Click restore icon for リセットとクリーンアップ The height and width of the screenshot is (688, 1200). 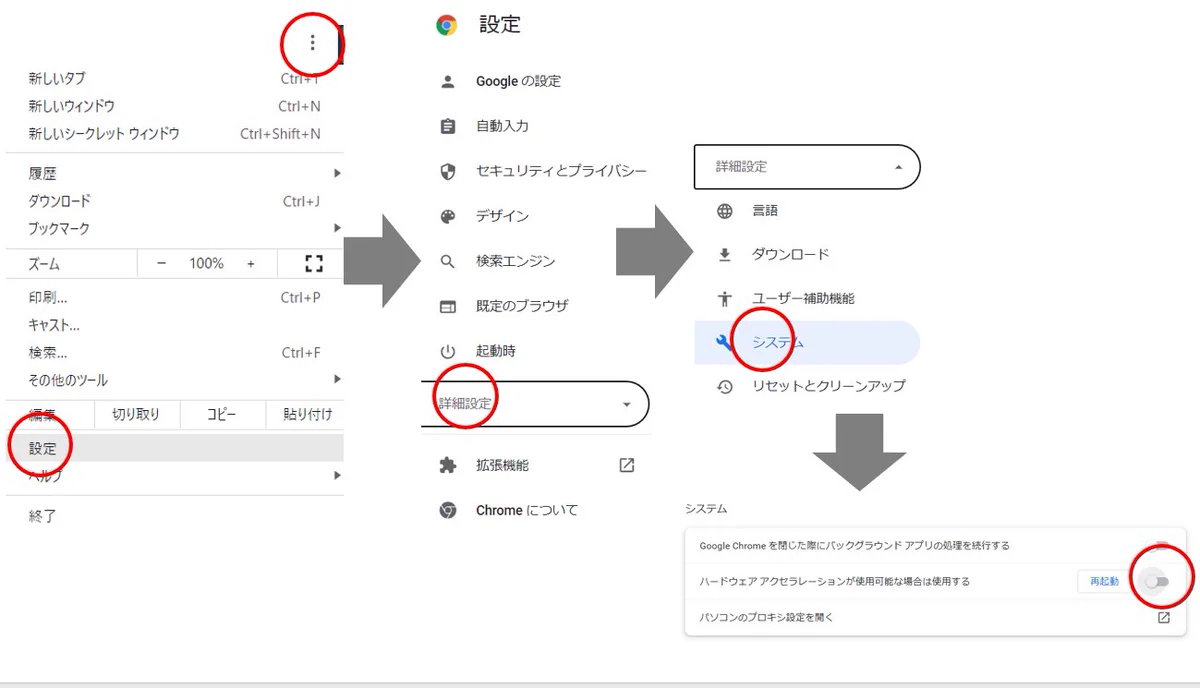(725, 386)
